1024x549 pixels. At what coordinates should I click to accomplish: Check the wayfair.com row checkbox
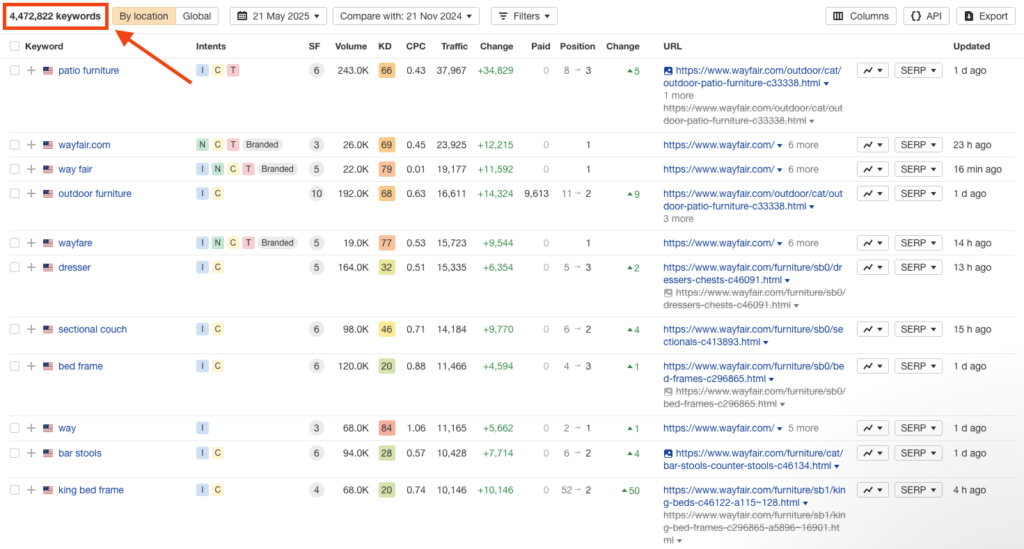(14, 145)
